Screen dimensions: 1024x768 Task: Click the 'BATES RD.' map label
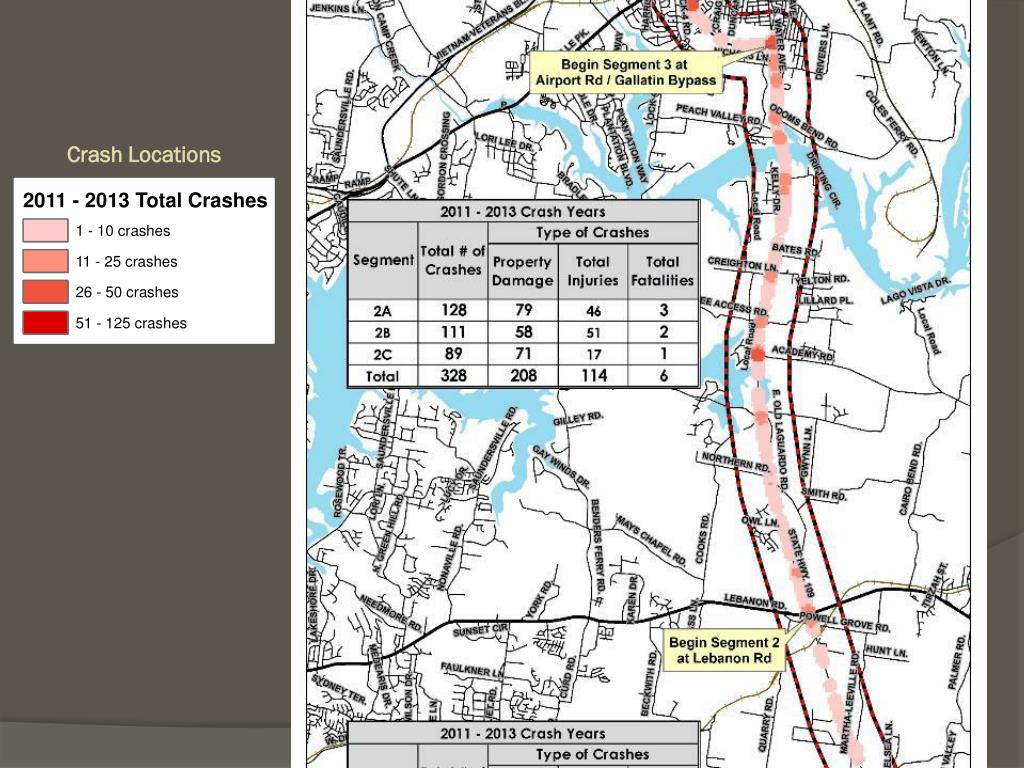pos(795,249)
